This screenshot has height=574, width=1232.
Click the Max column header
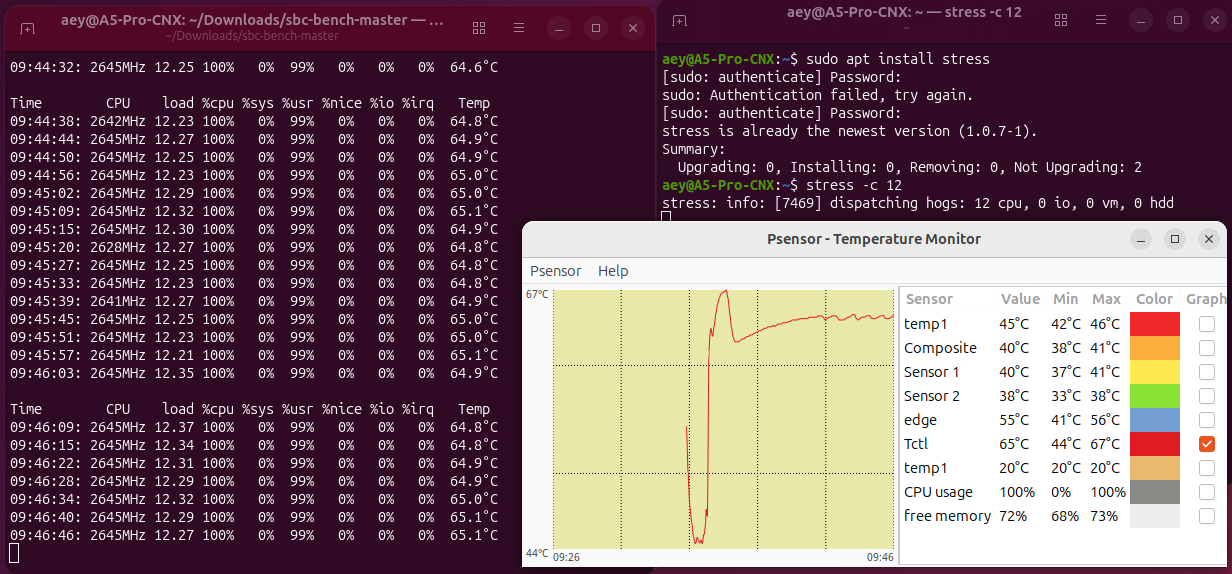[x=1106, y=299]
